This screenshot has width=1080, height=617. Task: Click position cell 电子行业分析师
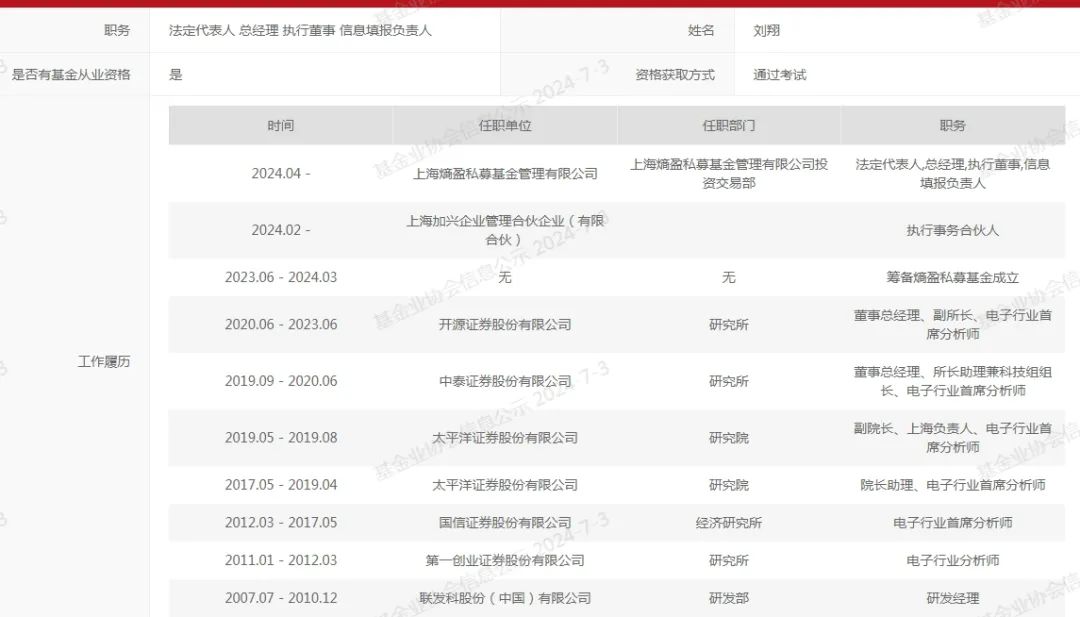click(x=953, y=561)
